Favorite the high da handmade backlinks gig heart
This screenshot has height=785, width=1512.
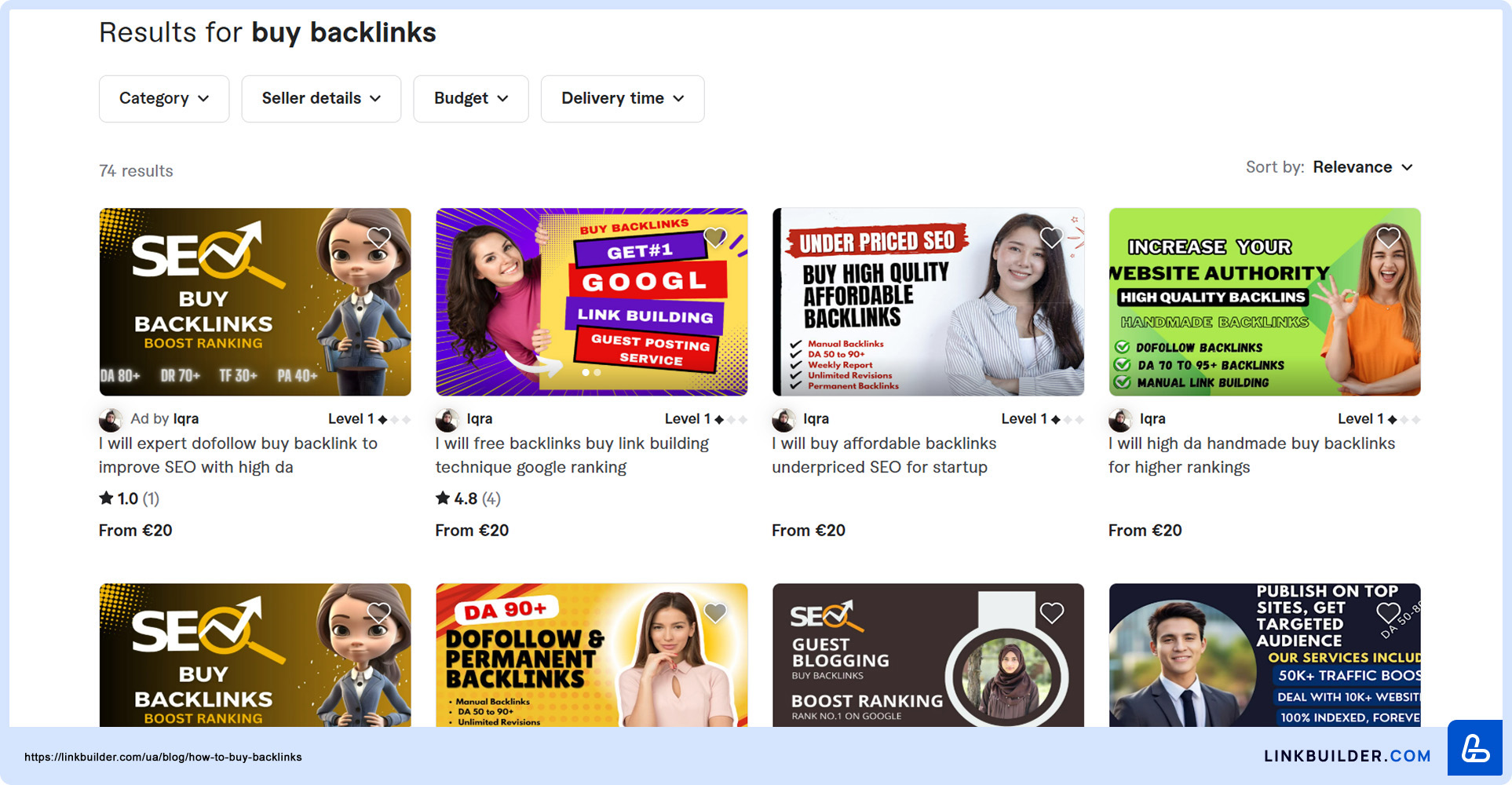point(1389,237)
